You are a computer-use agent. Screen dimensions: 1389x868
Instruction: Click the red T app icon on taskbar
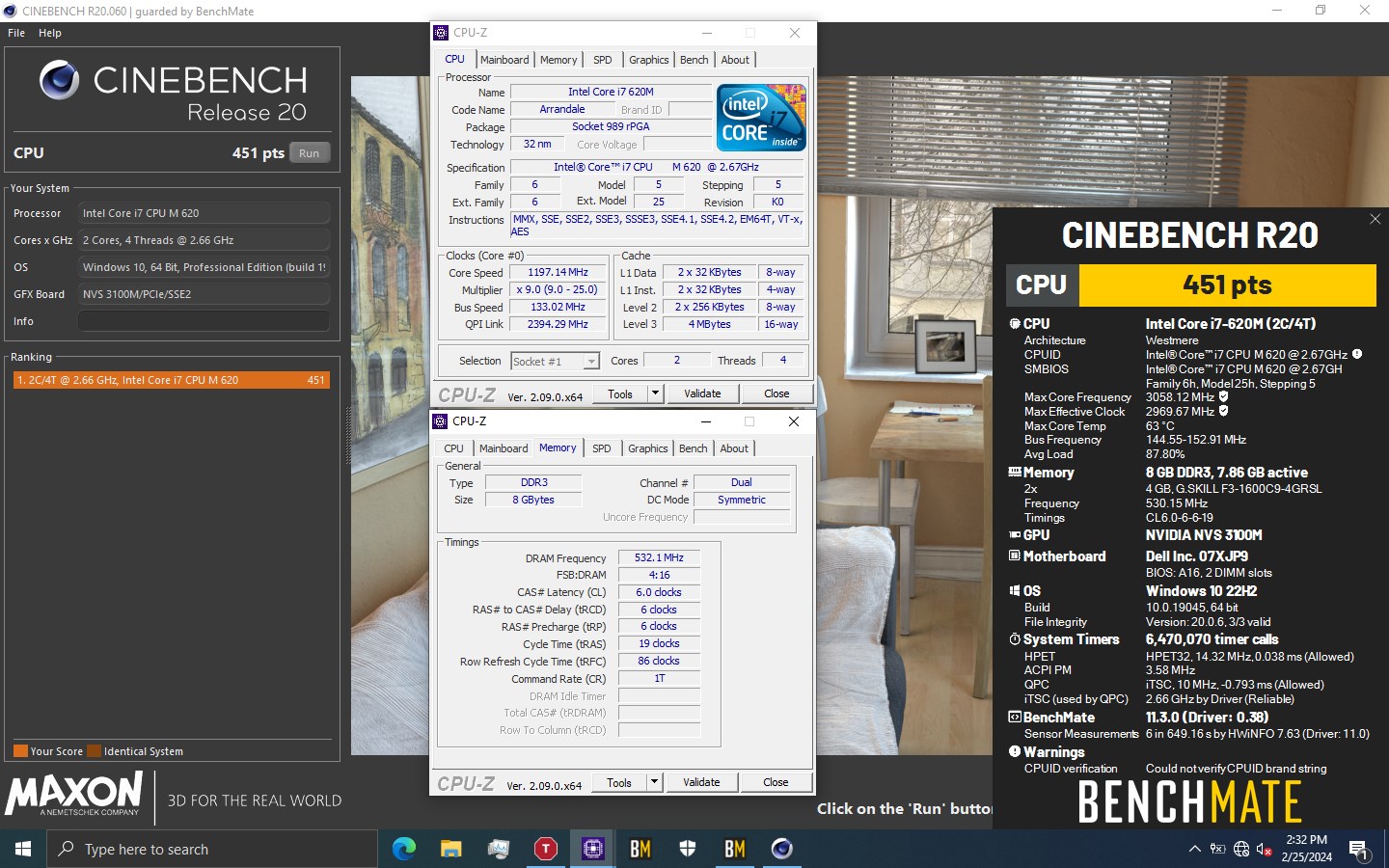pyautogui.click(x=546, y=849)
